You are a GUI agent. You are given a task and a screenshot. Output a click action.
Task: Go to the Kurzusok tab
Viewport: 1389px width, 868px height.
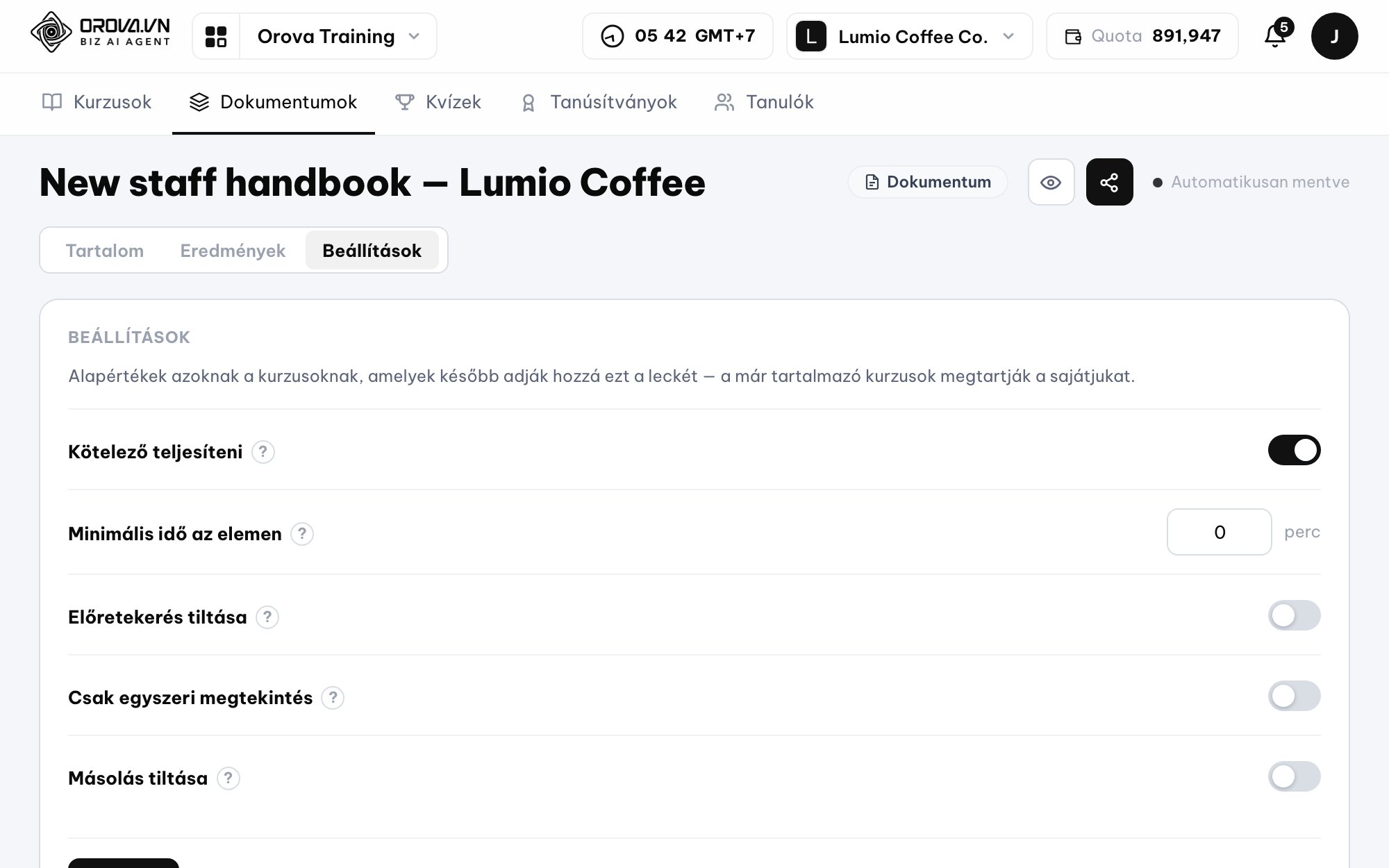[97, 102]
